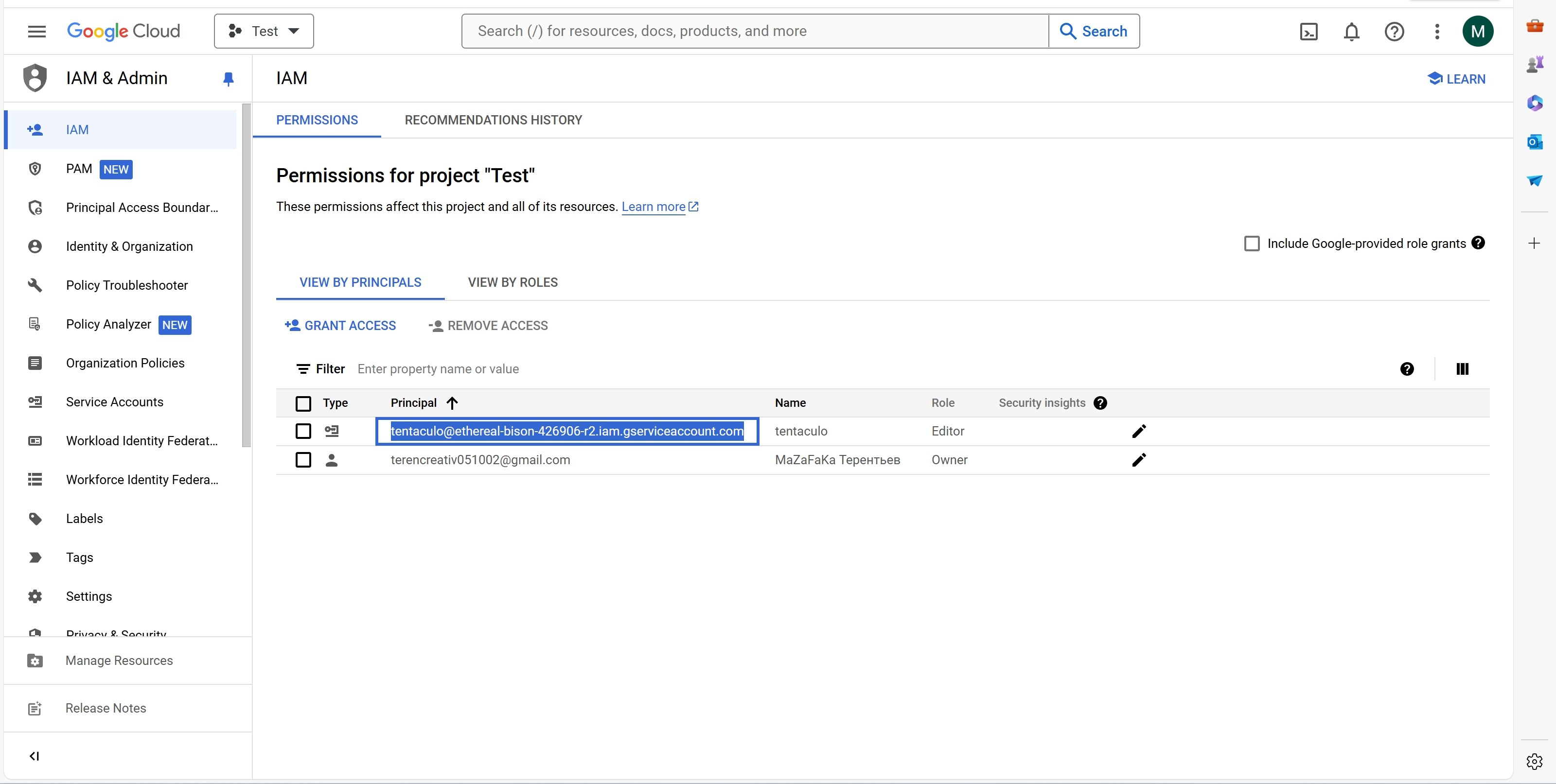Collapse the left navigation panel
The image size is (1556, 784).
click(x=35, y=756)
